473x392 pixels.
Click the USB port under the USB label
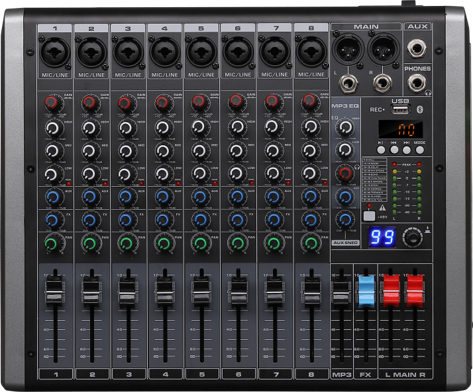pos(400,109)
